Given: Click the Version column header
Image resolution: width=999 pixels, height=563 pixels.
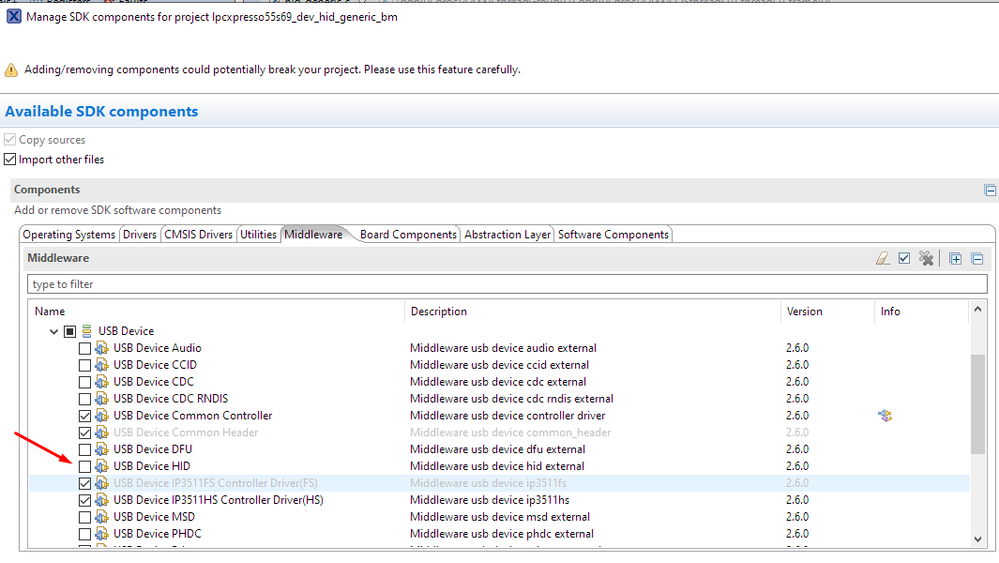Looking at the screenshot, I should pos(827,311).
